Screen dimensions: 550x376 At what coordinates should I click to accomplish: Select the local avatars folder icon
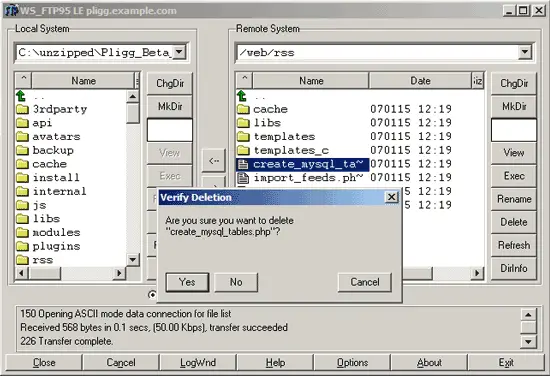pyautogui.click(x=22, y=137)
